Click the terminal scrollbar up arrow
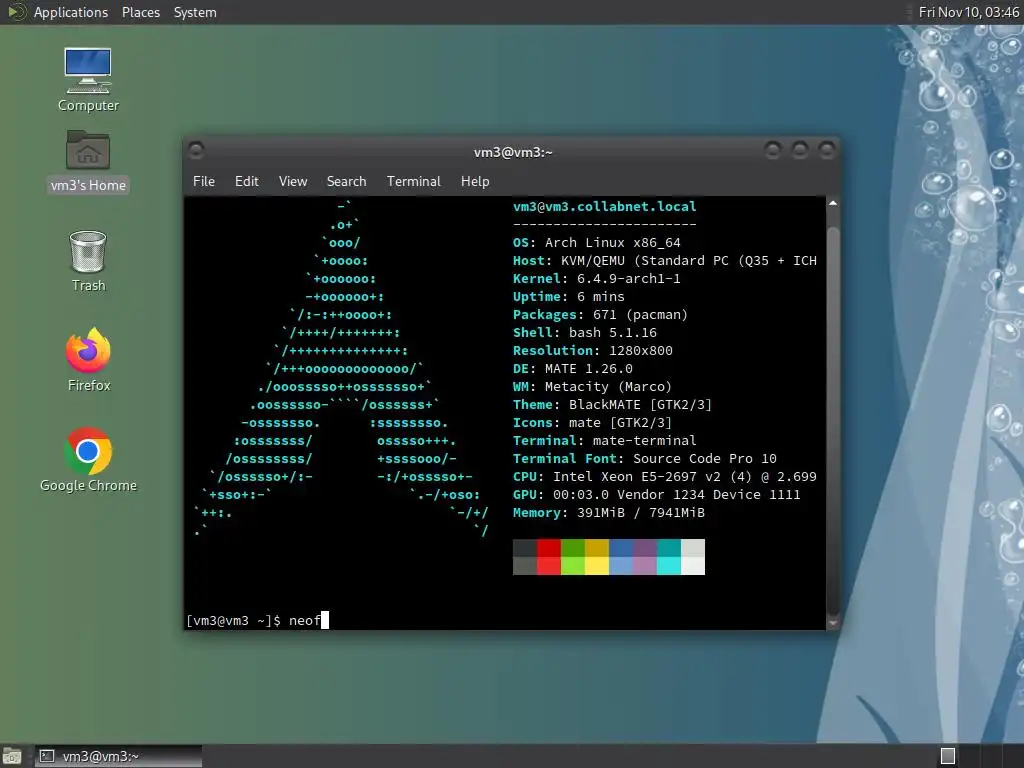The image size is (1024, 768). click(x=833, y=204)
